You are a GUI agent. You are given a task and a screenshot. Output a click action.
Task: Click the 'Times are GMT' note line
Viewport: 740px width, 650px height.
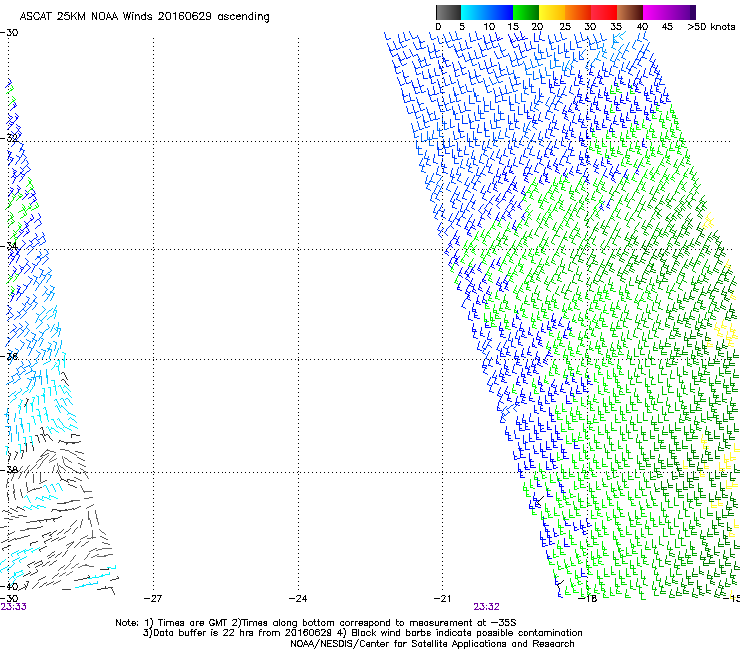pyautogui.click(x=316, y=623)
